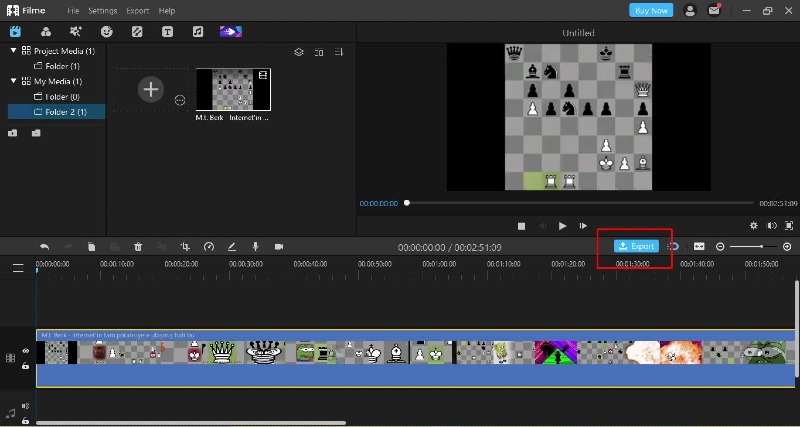
Task: Collapse the Project Media tree arrow
Action: 14,51
